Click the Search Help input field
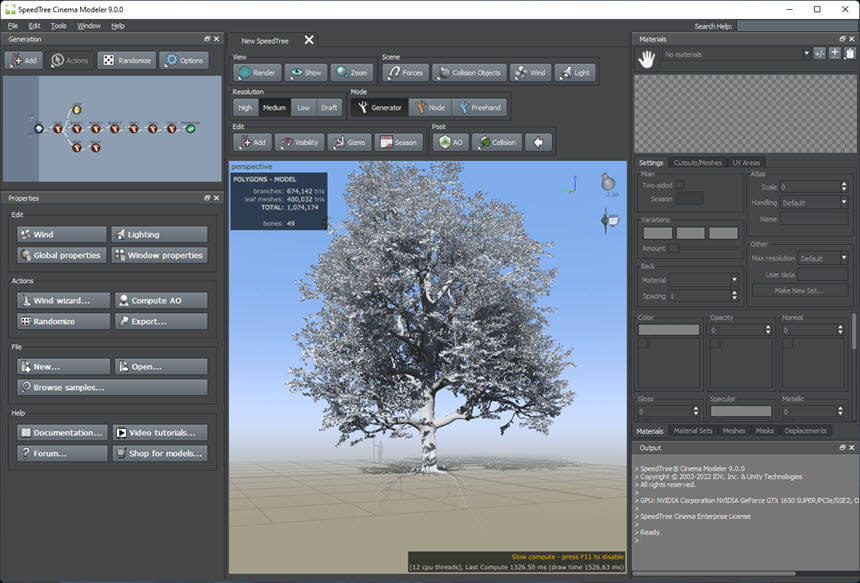 coord(797,26)
